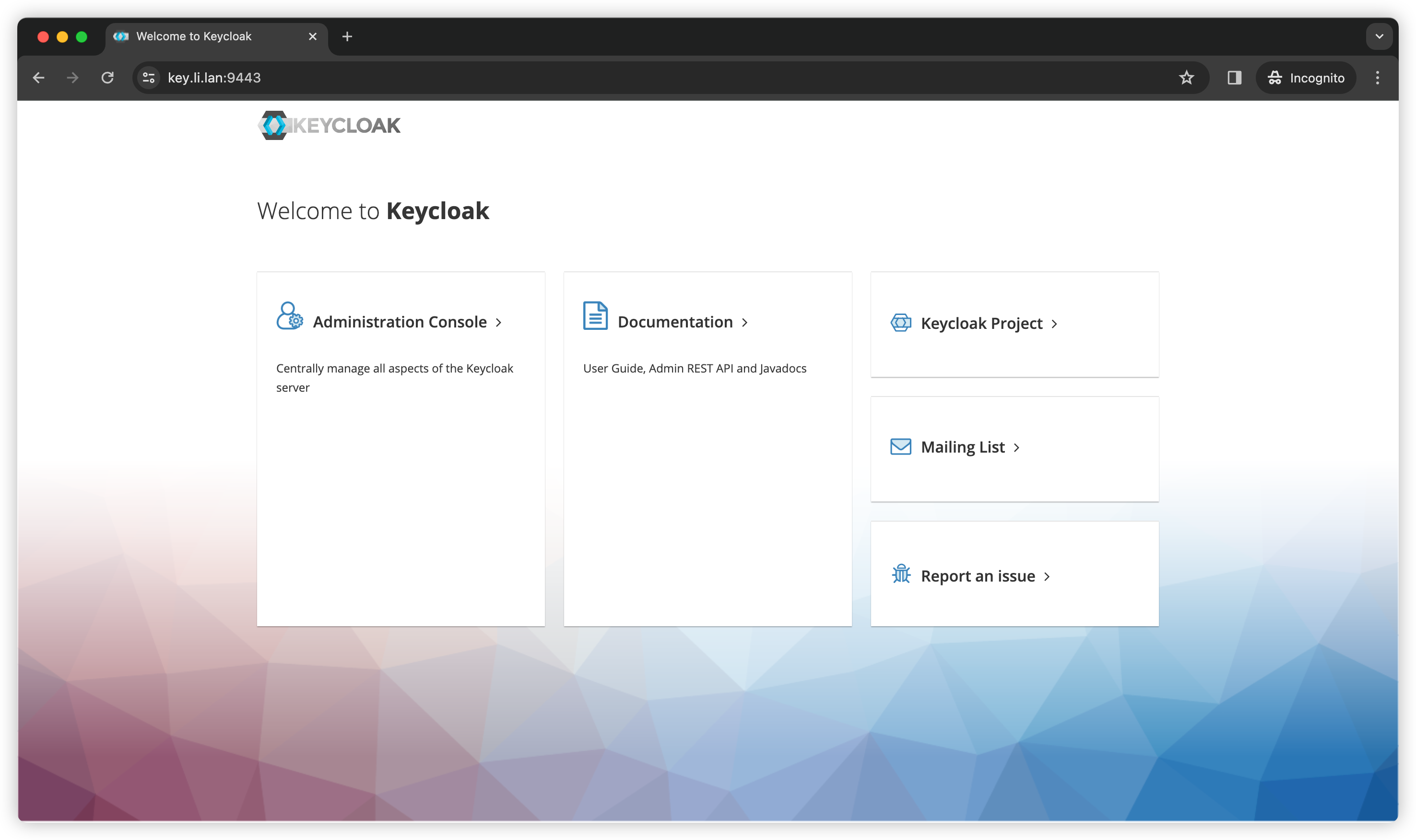The height and width of the screenshot is (840, 1416).
Task: Select the Welcome to Keycloak tab
Action: [194, 36]
